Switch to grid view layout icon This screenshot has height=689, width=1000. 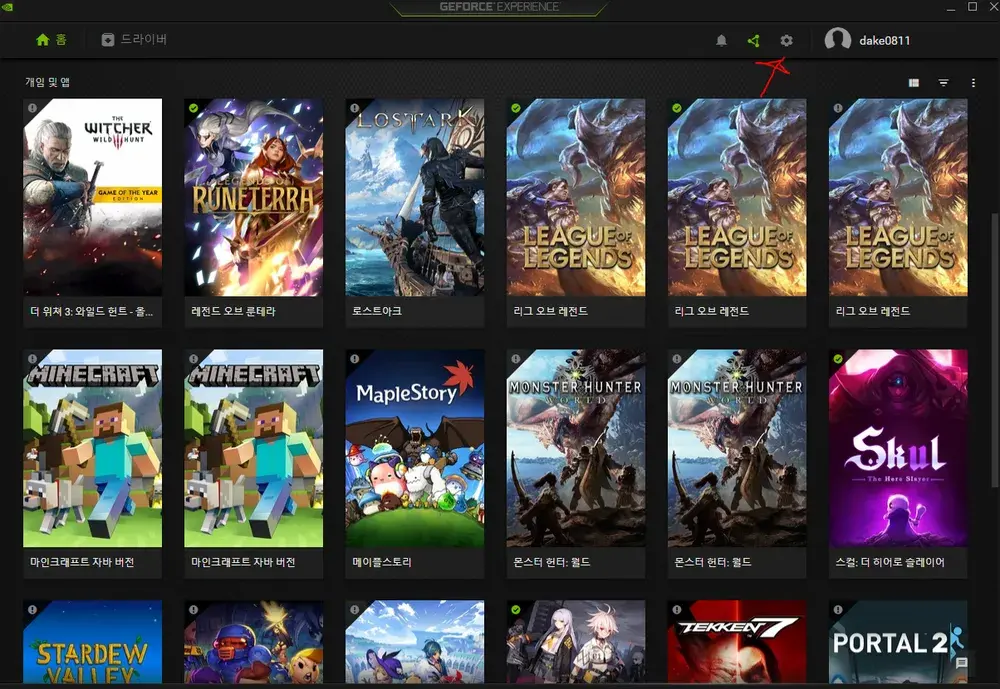pos(914,82)
